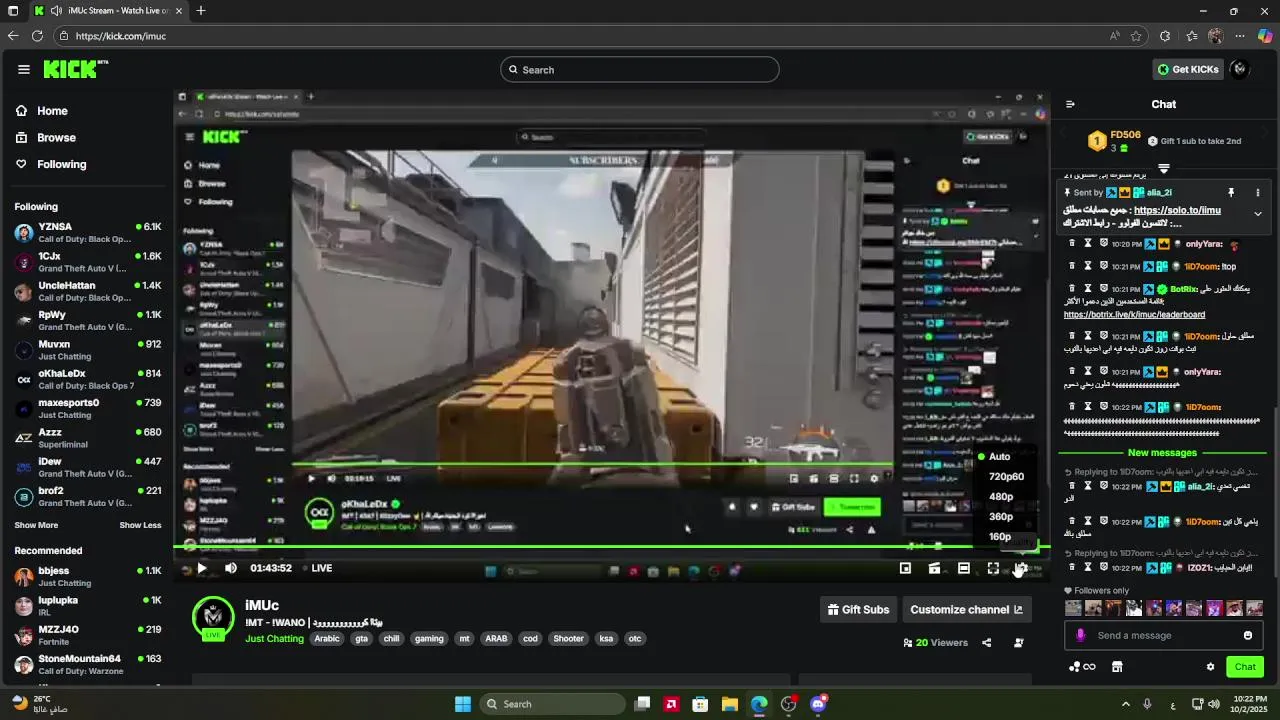
Task: Open StoneMountain64 recommended channel
Action: 87,665
